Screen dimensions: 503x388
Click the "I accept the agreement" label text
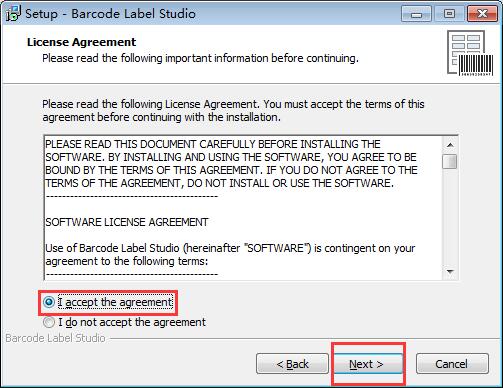pyautogui.click(x=115, y=302)
